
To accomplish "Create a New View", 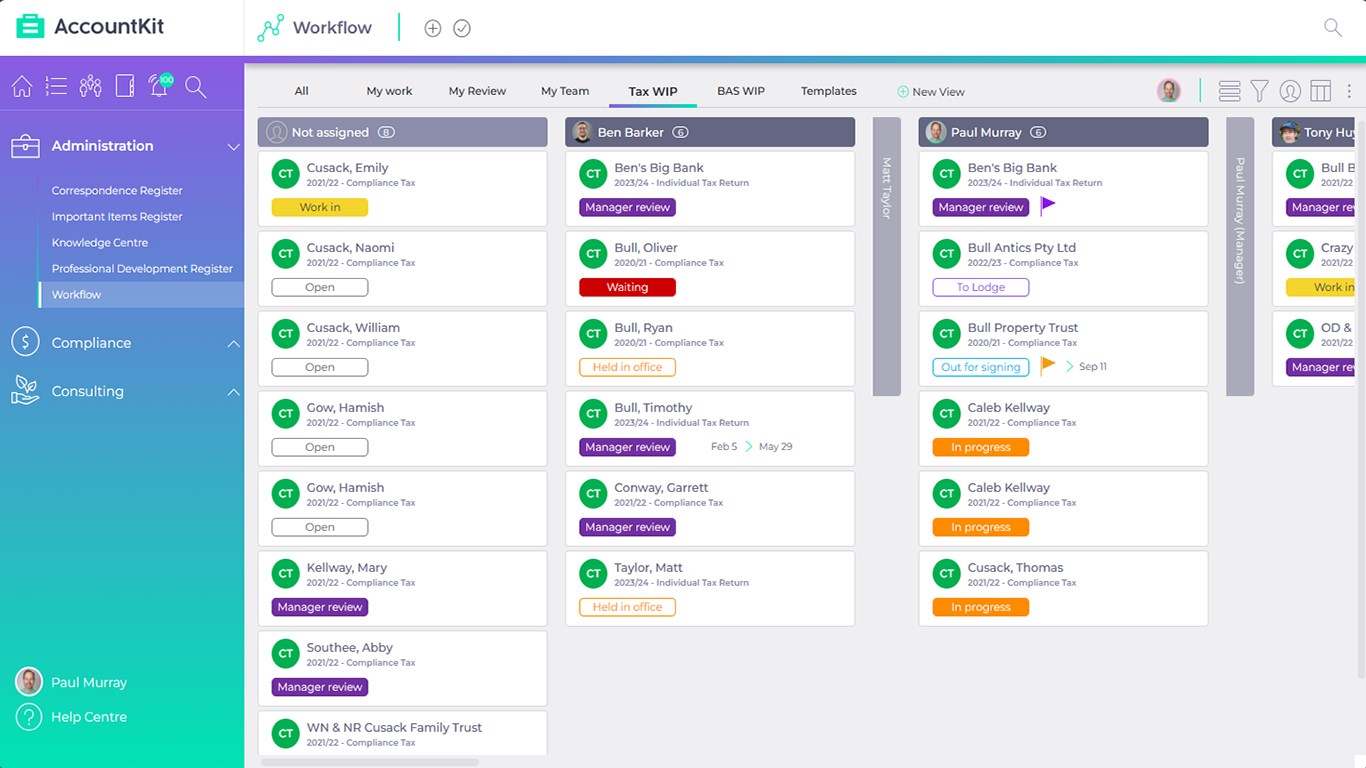I will click(931, 92).
